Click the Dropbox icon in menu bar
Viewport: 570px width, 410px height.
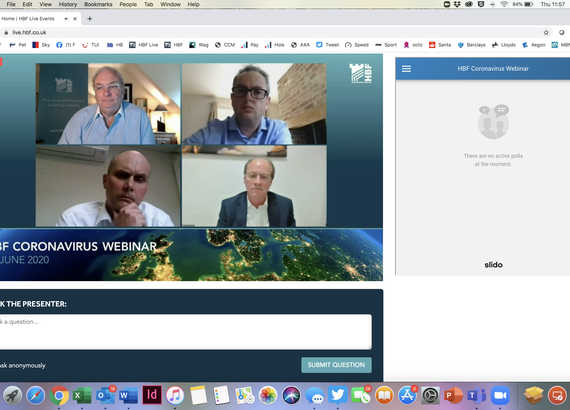pos(458,4)
